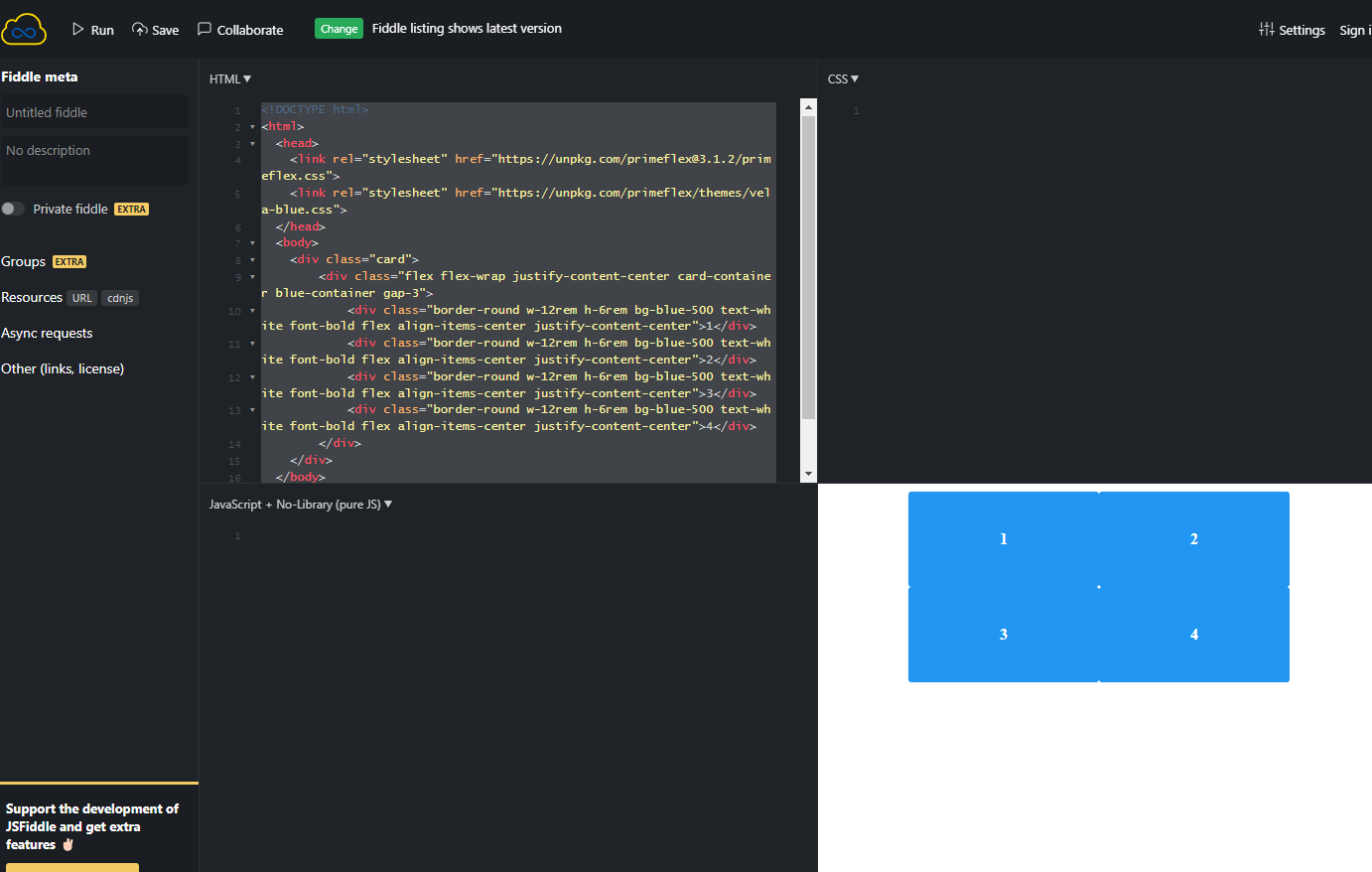This screenshot has height=872, width=1372.
Task: Search cdnjs for a resource
Action: tap(119, 297)
